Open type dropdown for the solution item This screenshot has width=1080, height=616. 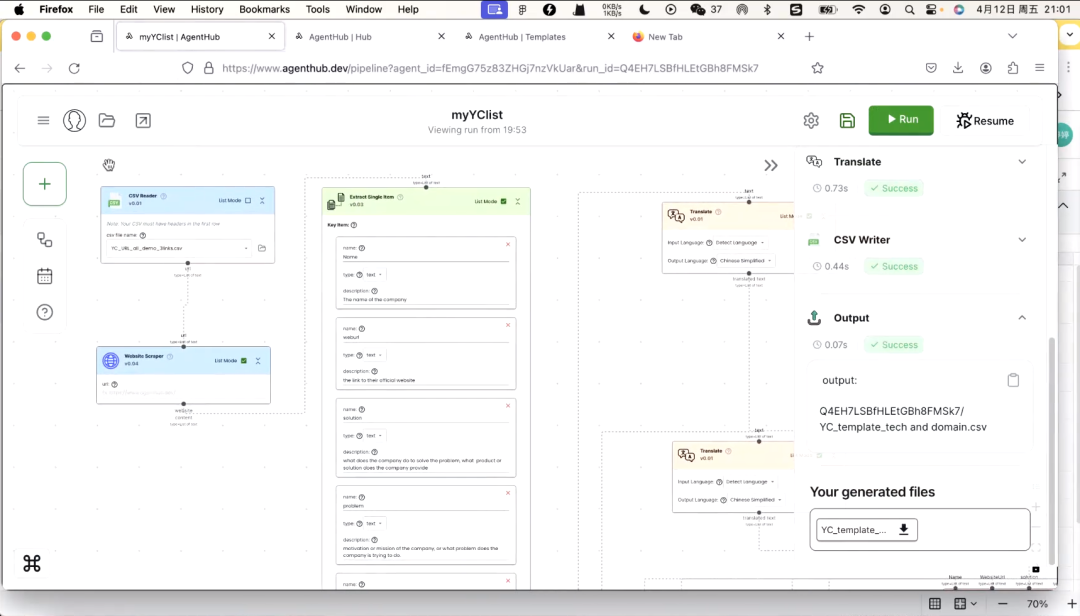point(375,435)
